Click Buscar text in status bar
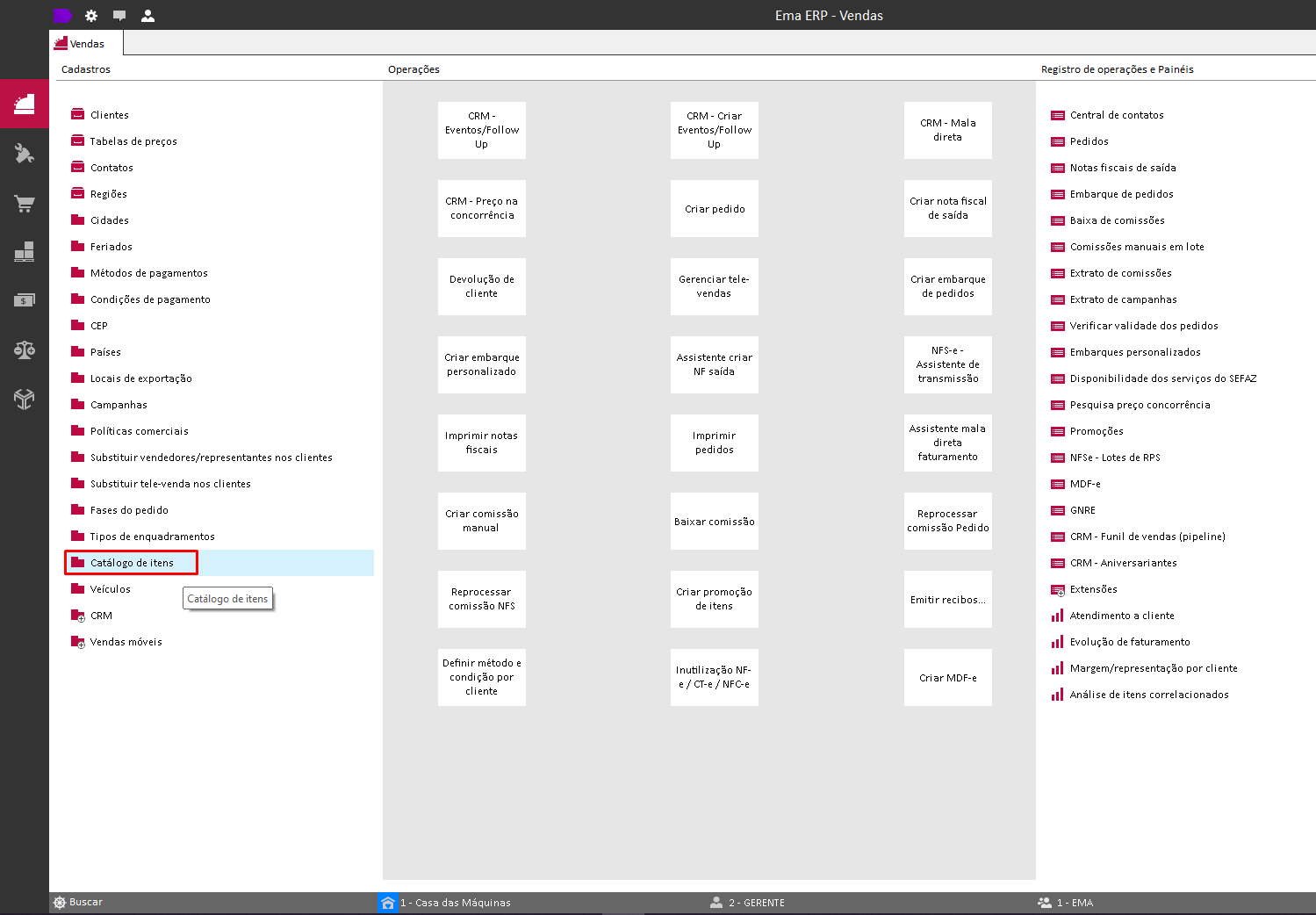Image resolution: width=1316 pixels, height=915 pixels. click(86, 903)
